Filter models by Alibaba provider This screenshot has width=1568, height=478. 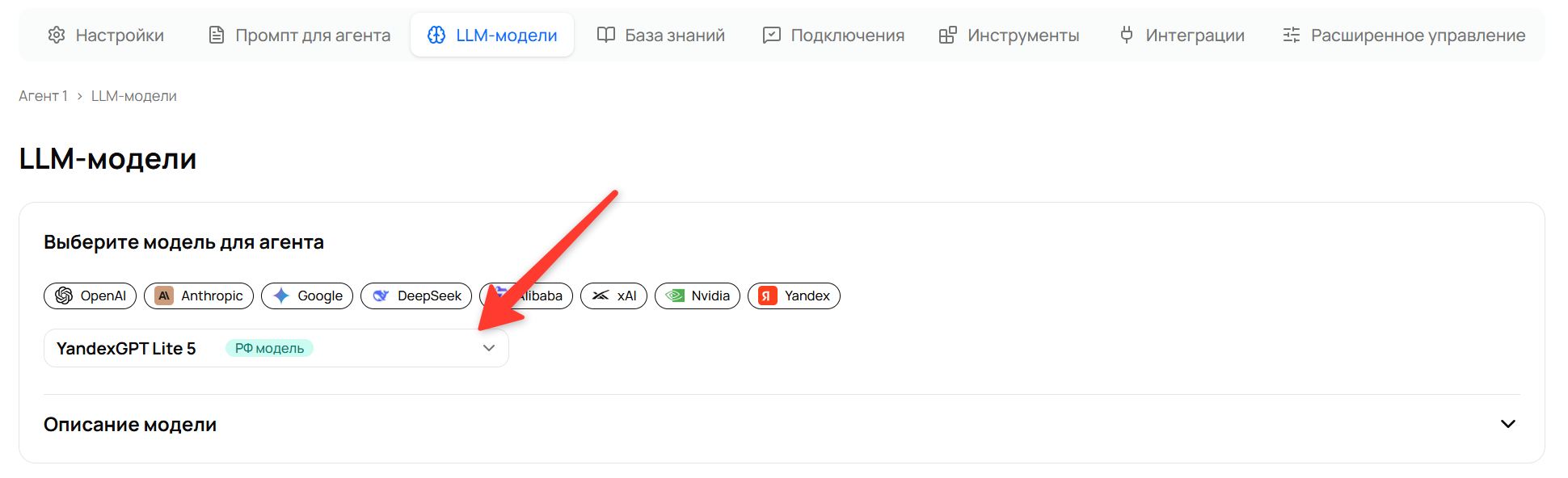point(526,296)
